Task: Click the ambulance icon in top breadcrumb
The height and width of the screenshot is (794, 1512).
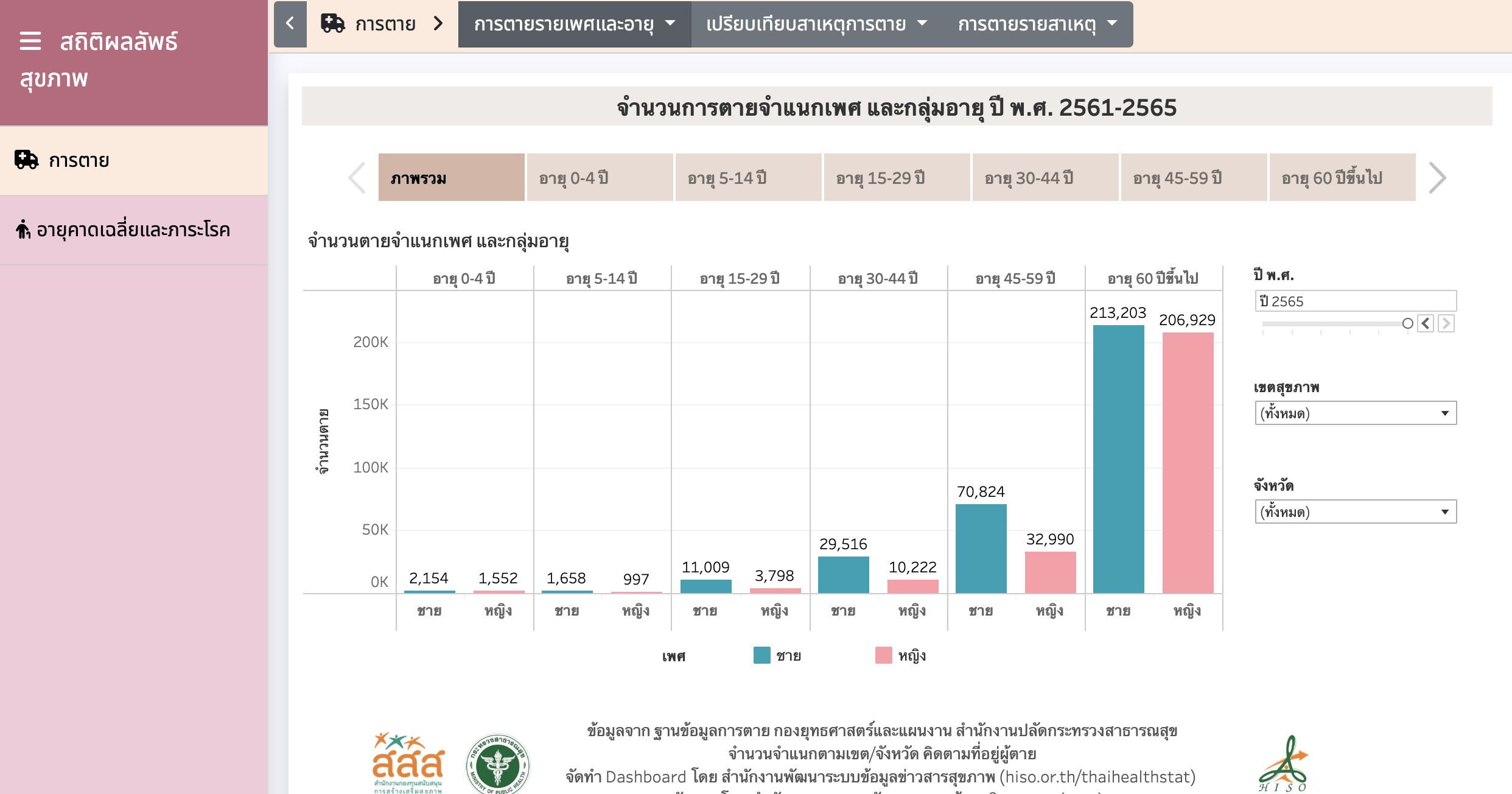Action: pos(332,24)
